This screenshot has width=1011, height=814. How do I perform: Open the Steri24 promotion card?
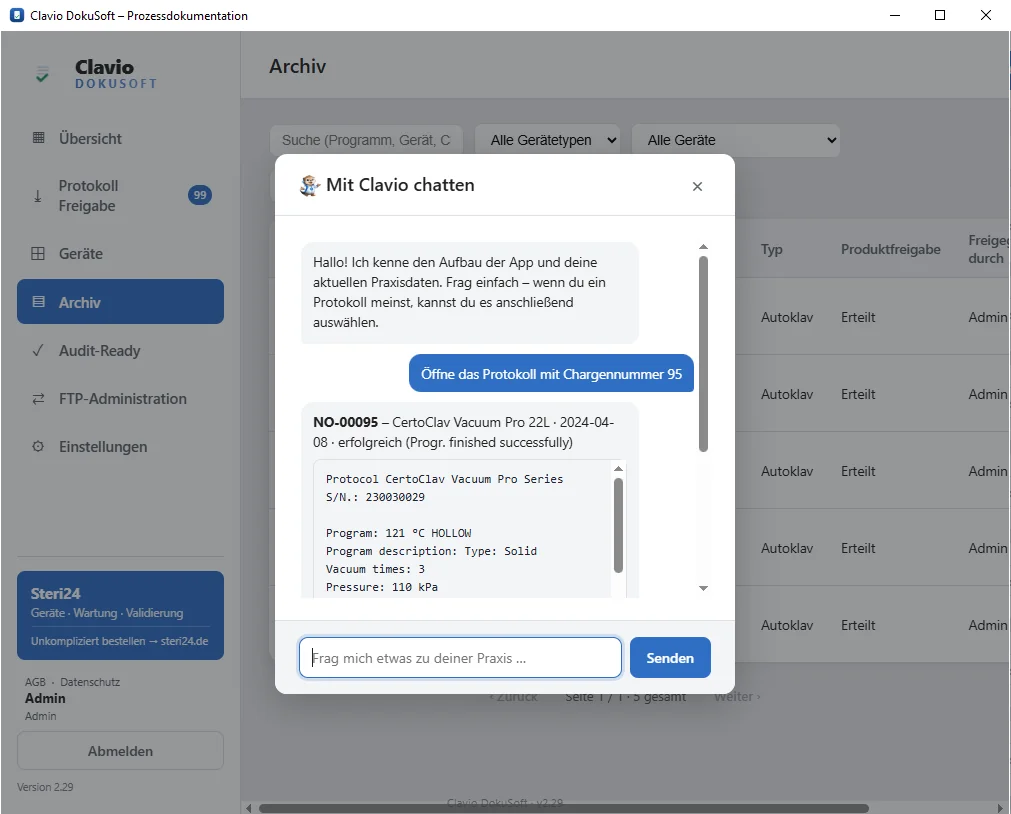120,615
